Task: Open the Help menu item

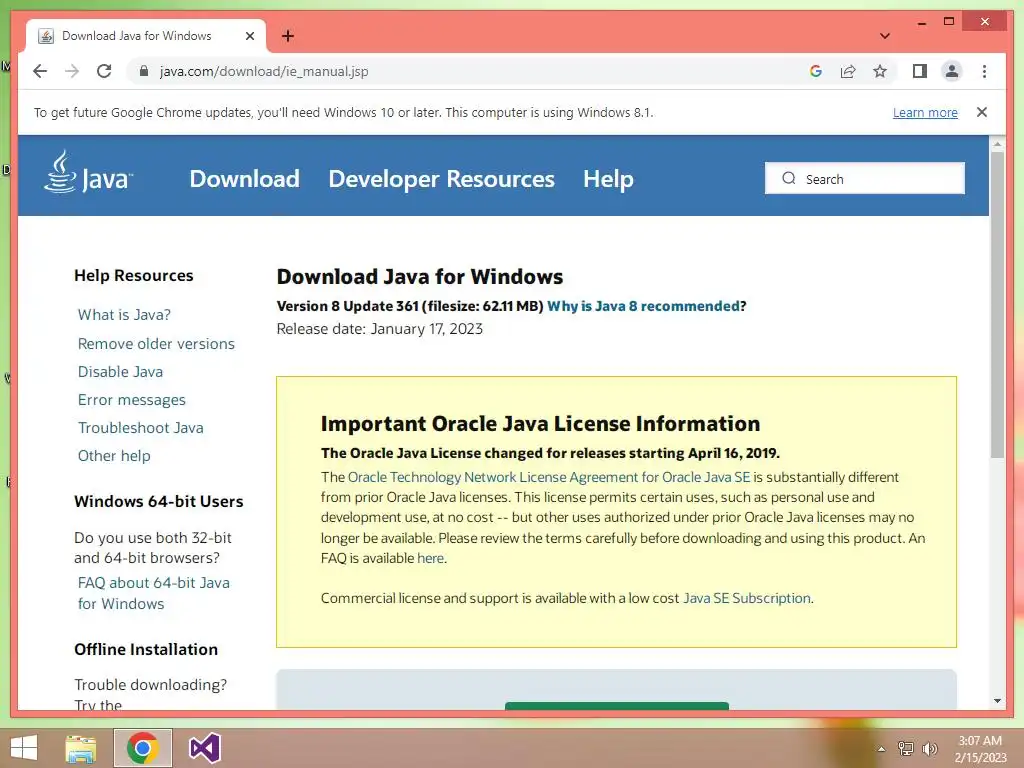Action: 608,178
